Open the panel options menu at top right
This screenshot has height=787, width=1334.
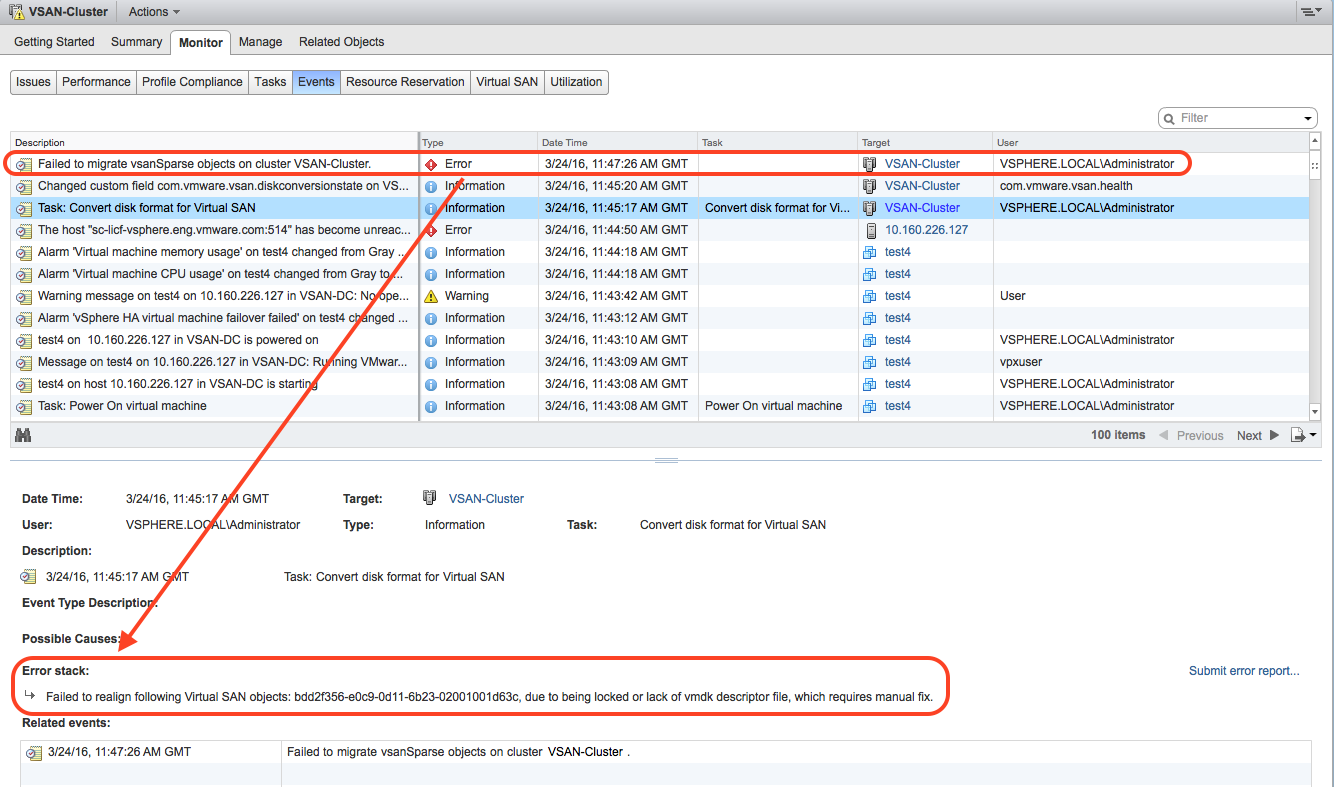(1310, 12)
